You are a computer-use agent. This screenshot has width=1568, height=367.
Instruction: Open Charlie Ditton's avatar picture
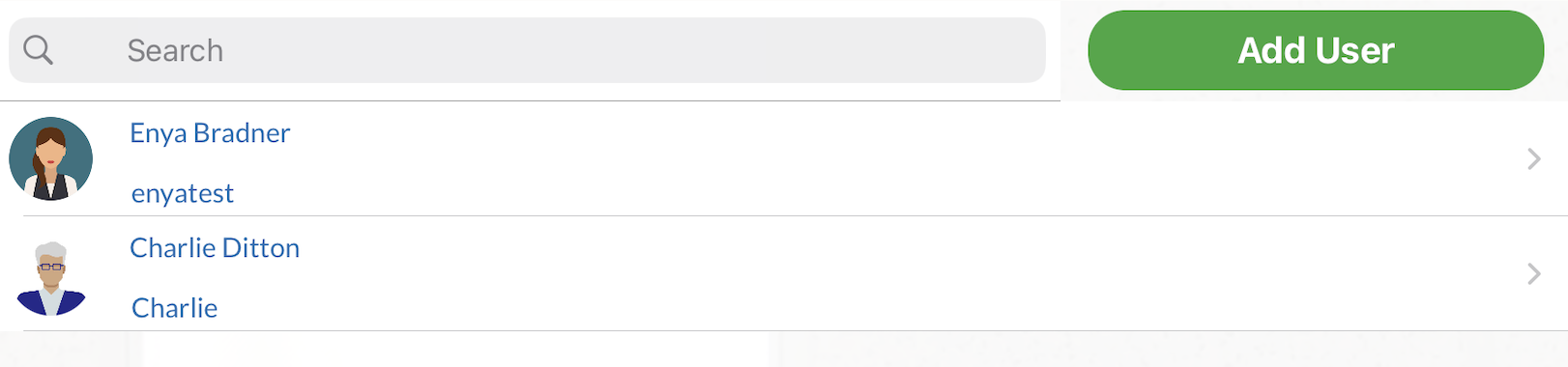51,278
